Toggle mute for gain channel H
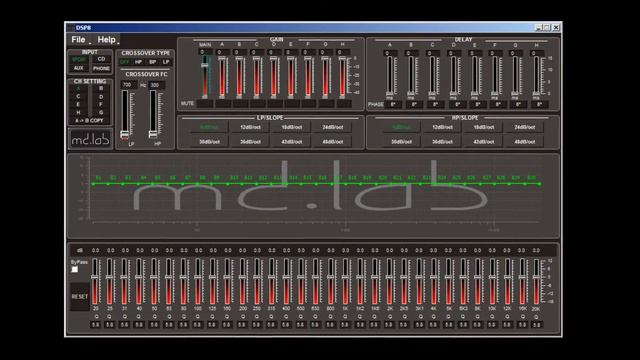Image resolution: width=640 pixels, height=360 pixels. click(x=344, y=104)
